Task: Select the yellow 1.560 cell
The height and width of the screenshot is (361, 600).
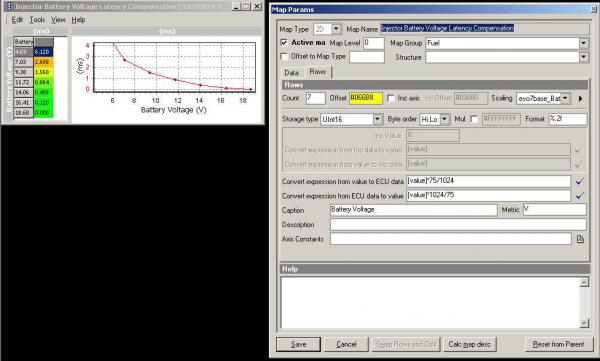Action: tap(44, 72)
